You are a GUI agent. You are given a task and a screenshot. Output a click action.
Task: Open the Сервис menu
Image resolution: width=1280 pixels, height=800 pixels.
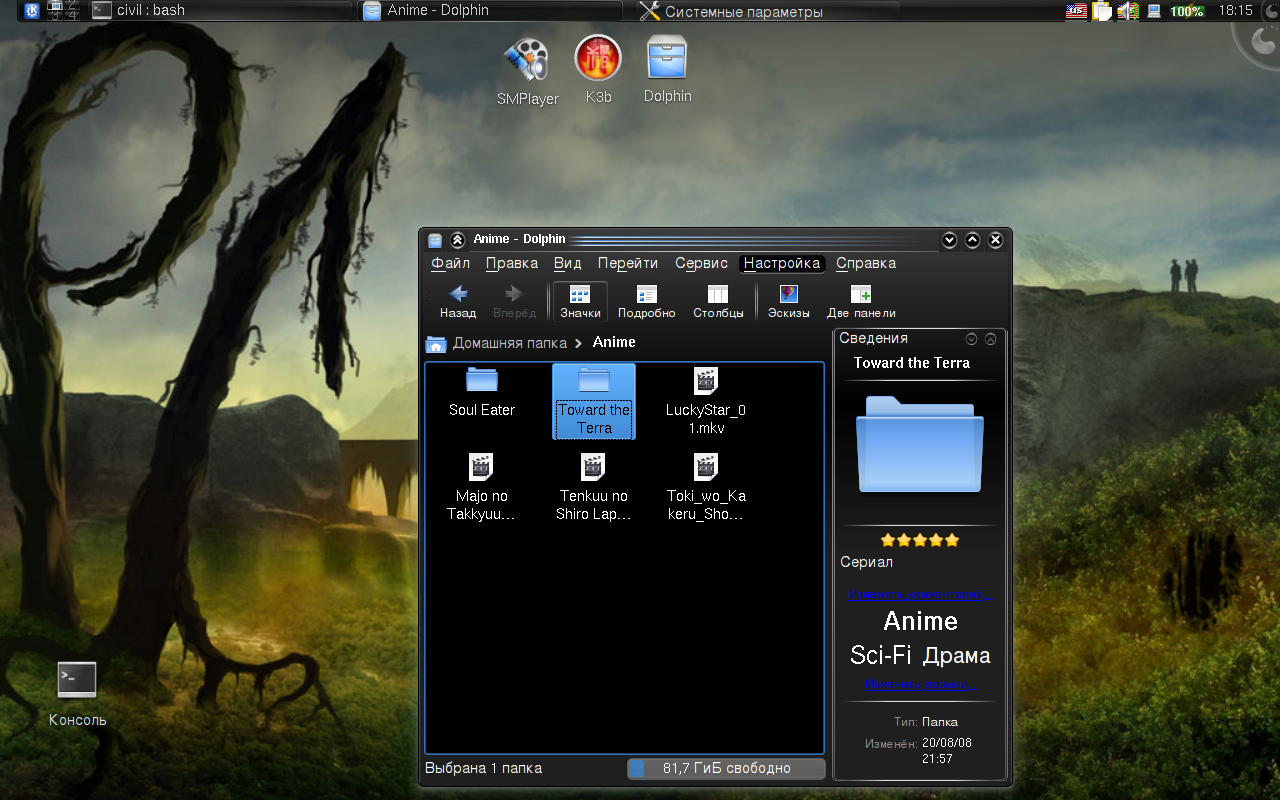[701, 263]
